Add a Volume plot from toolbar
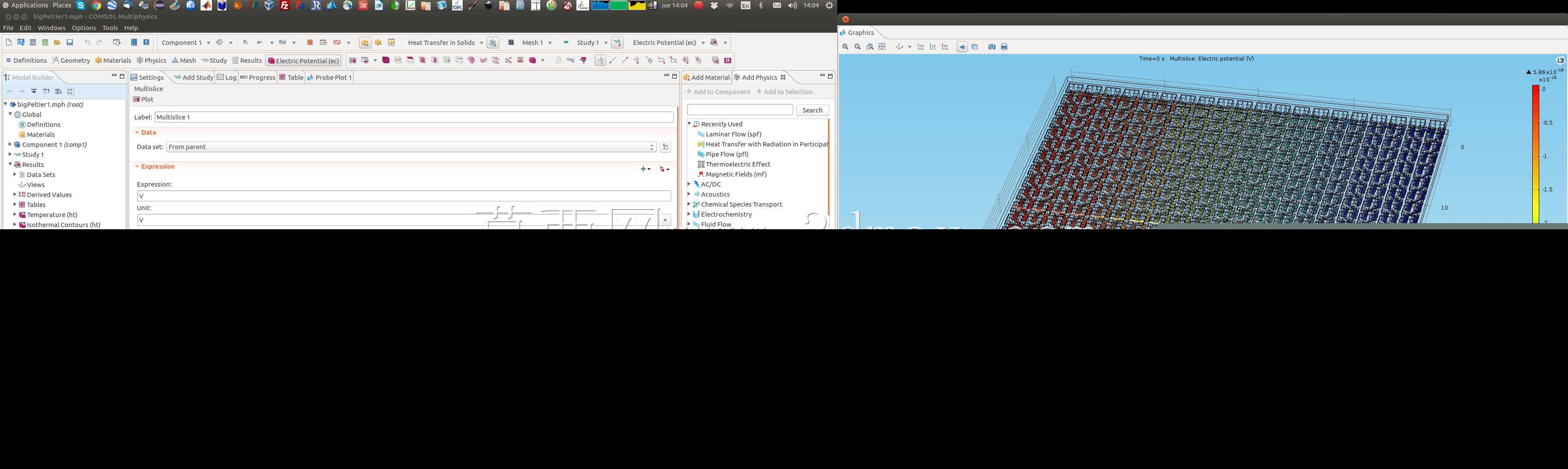The width and height of the screenshot is (1568, 469). point(386,60)
